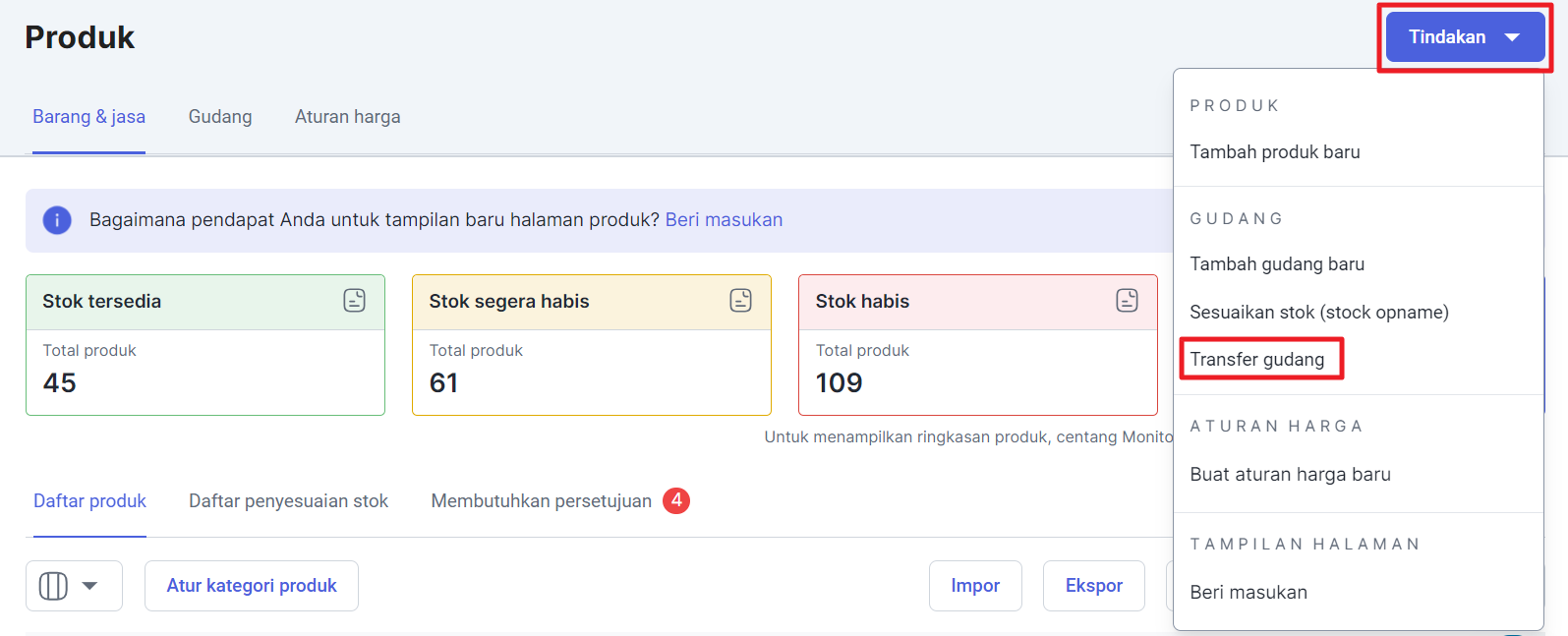Open Membutuhkan persetujuan tab
Image resolution: width=1568 pixels, height=636 pixels.
click(541, 501)
